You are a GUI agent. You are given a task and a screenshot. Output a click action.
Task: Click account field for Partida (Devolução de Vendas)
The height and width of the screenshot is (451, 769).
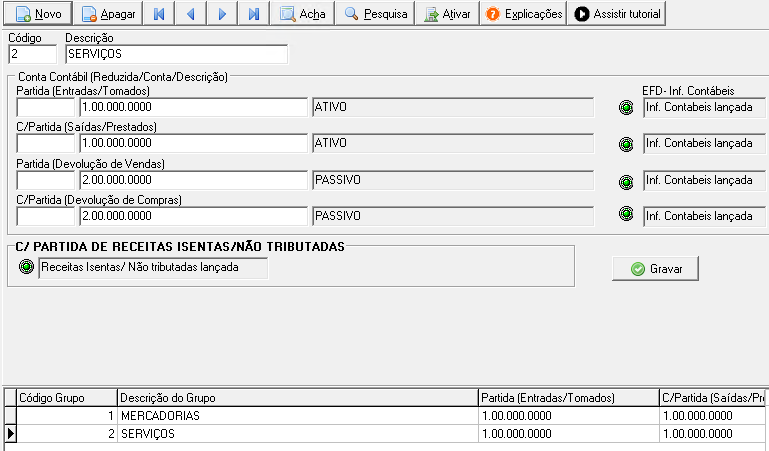click(193, 180)
